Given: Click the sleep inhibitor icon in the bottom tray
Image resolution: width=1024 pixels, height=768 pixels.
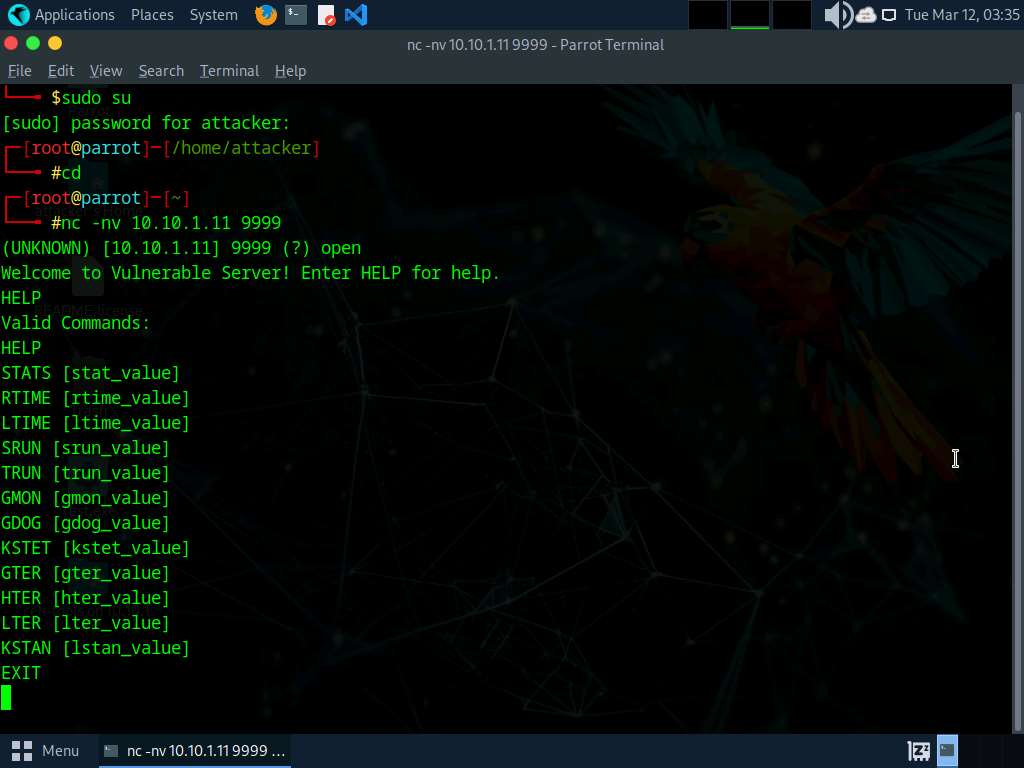Looking at the screenshot, I should (x=918, y=751).
